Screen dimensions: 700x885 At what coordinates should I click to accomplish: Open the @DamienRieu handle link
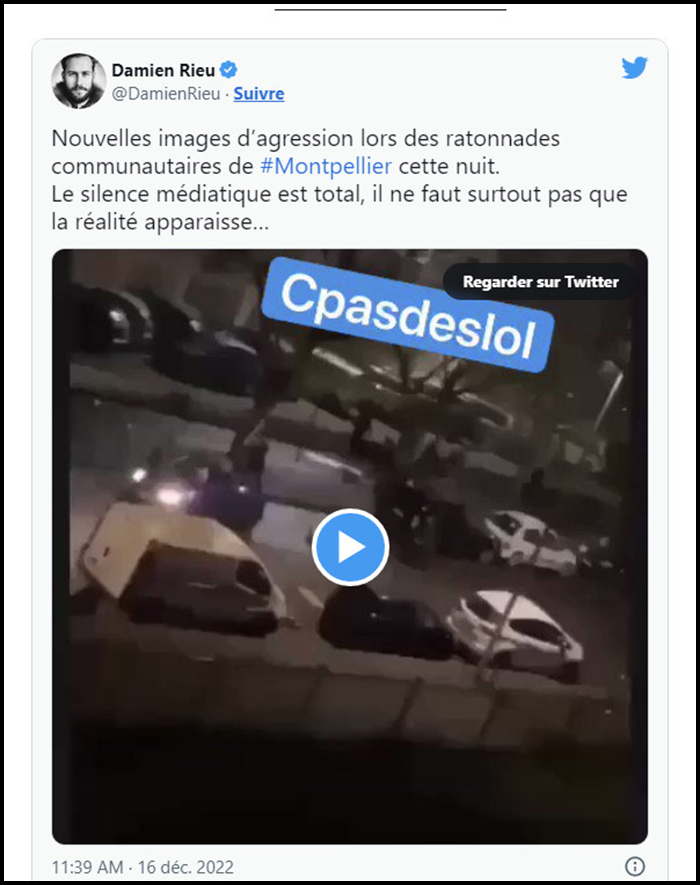click(166, 93)
